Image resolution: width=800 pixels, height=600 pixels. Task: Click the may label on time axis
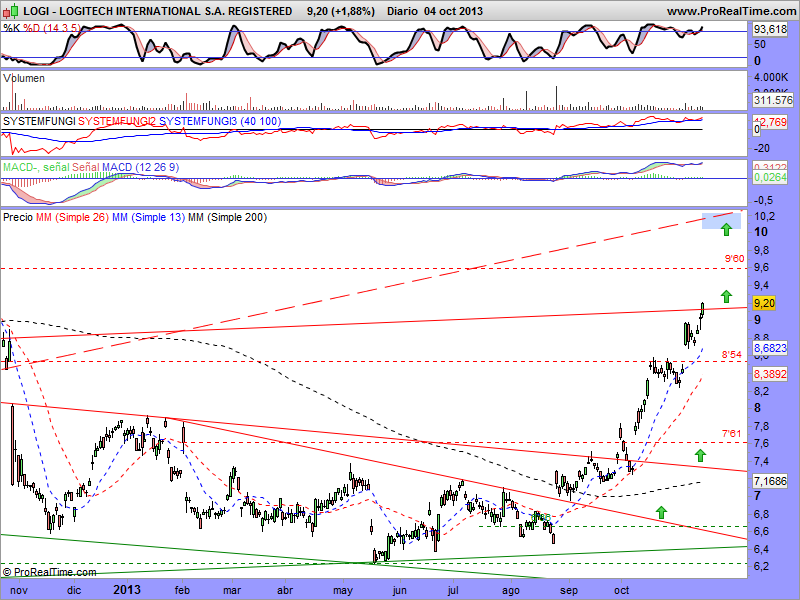[x=343, y=590]
